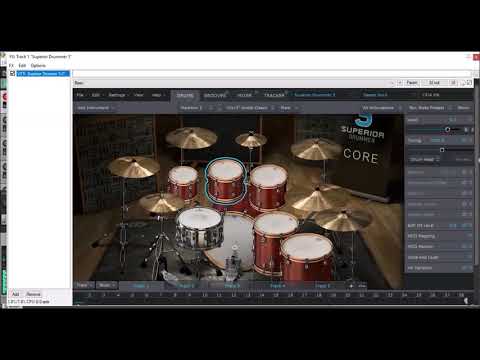The width and height of the screenshot is (480, 360).
Task: Select the Track 4 tab
Action: tap(277, 286)
